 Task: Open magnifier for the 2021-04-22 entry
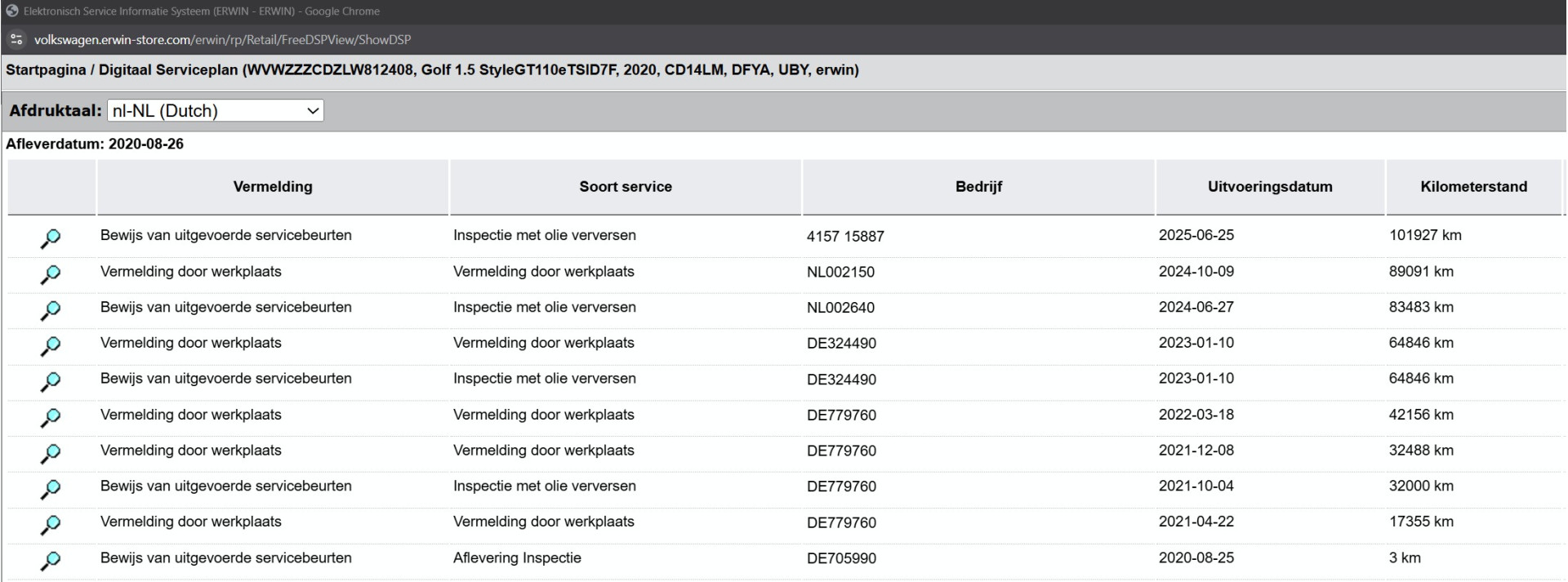(x=51, y=524)
